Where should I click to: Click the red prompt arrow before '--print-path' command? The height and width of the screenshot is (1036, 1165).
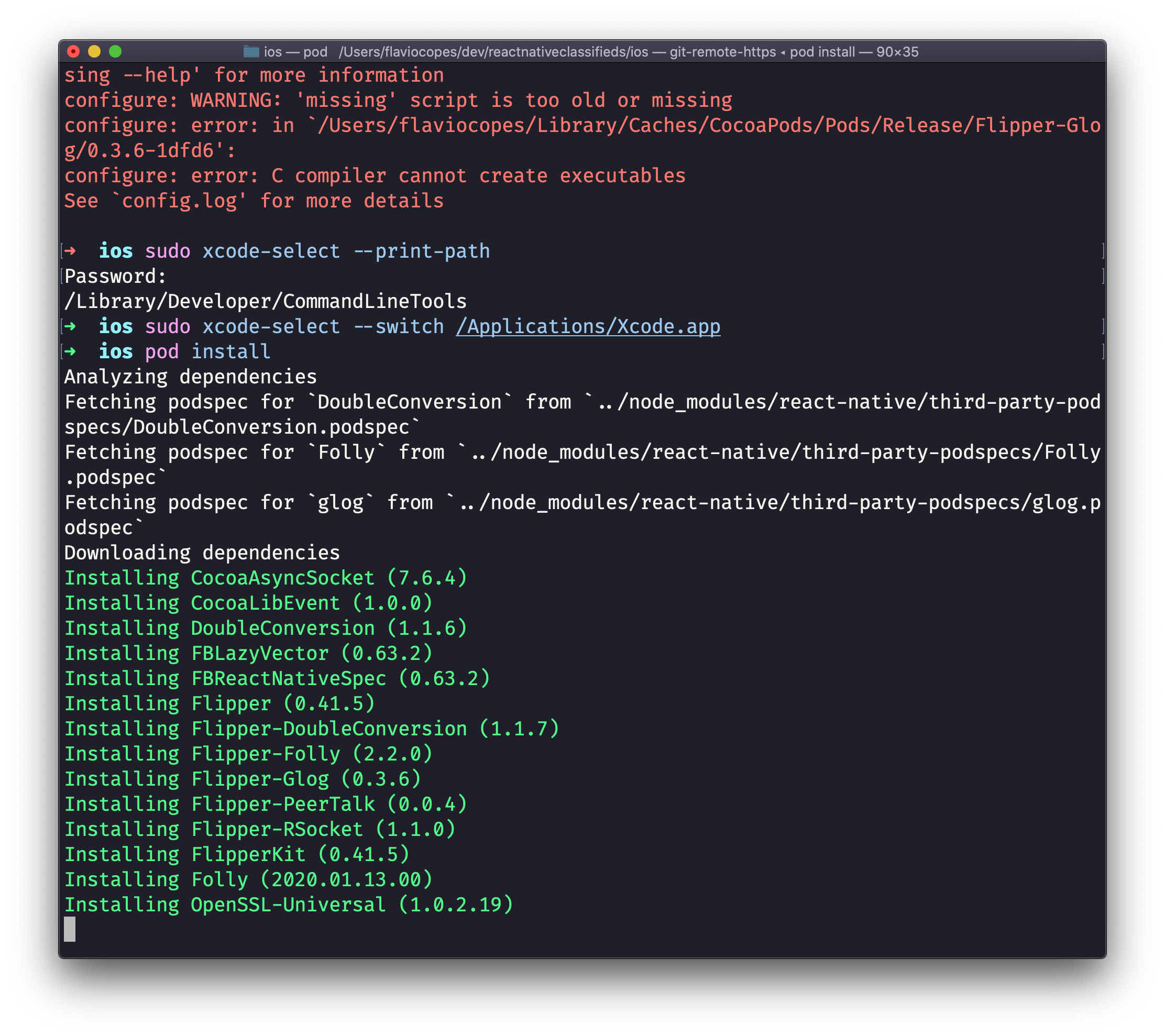(70, 251)
